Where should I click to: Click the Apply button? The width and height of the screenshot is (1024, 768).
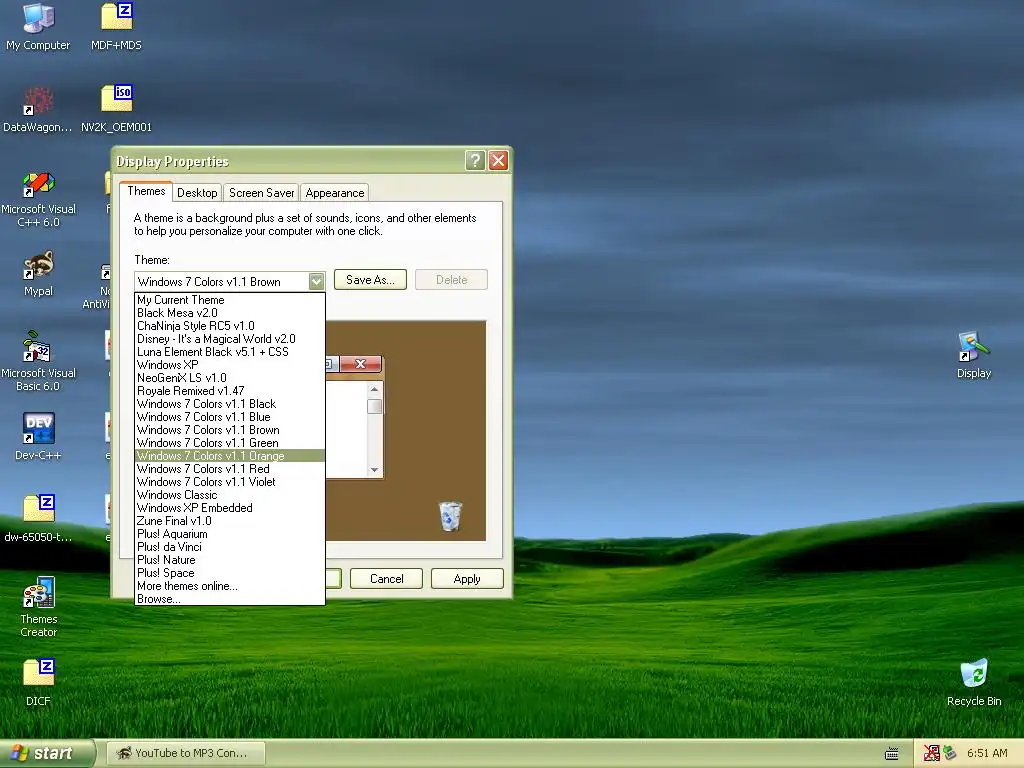tap(467, 579)
